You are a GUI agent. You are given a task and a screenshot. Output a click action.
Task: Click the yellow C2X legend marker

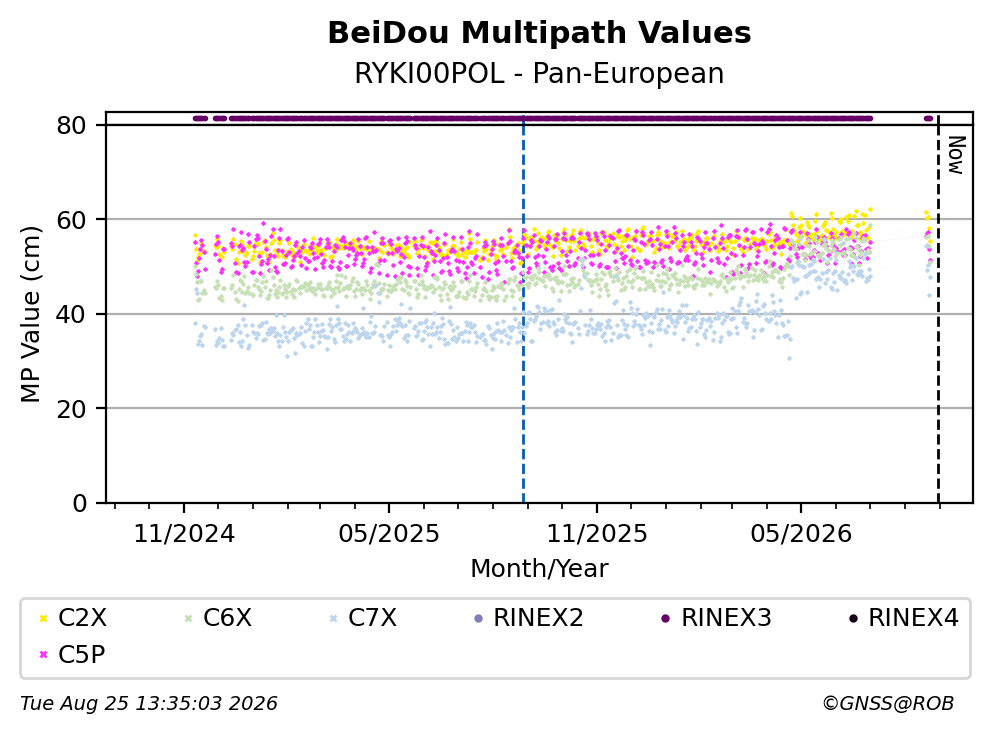[43, 618]
